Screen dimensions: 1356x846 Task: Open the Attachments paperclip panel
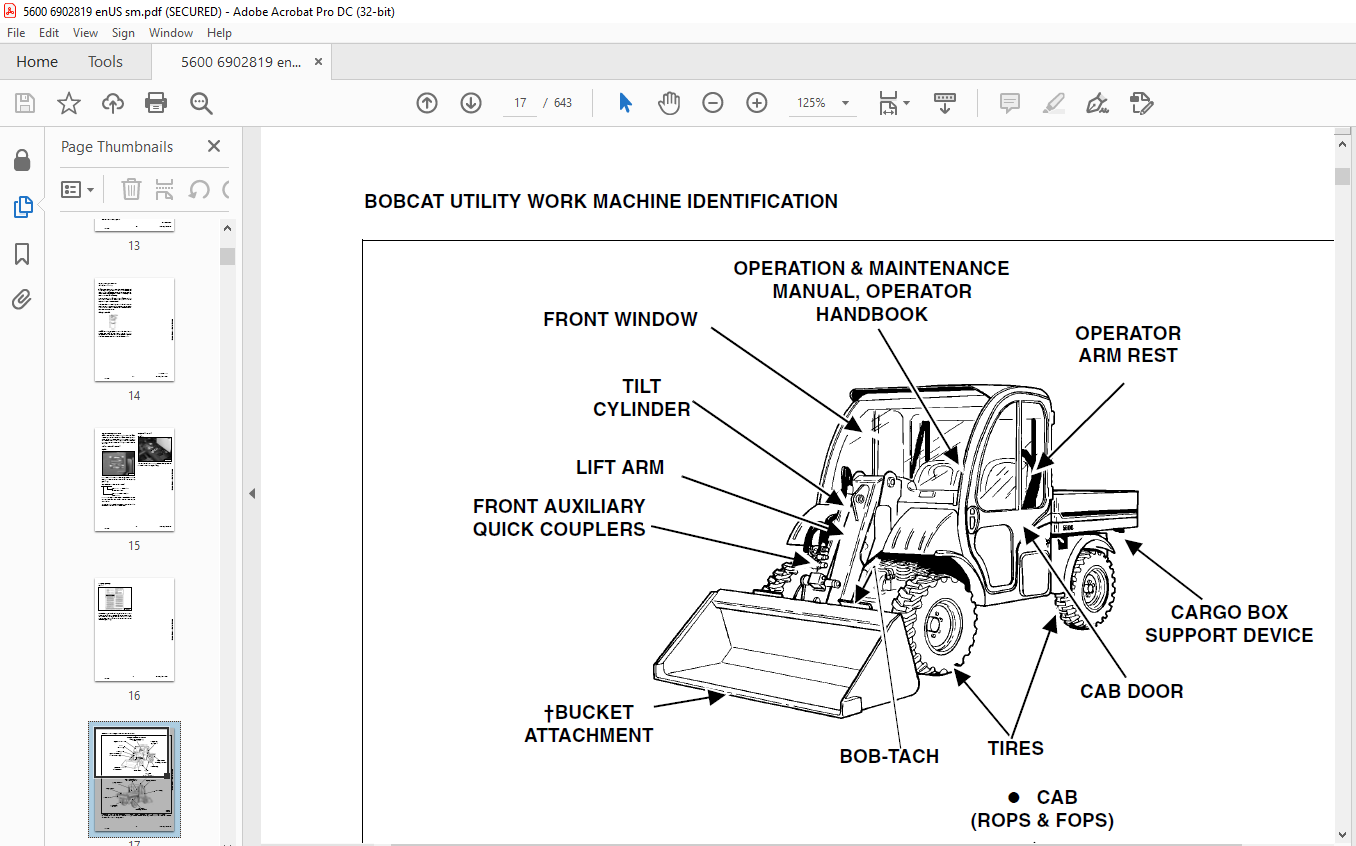coord(22,300)
